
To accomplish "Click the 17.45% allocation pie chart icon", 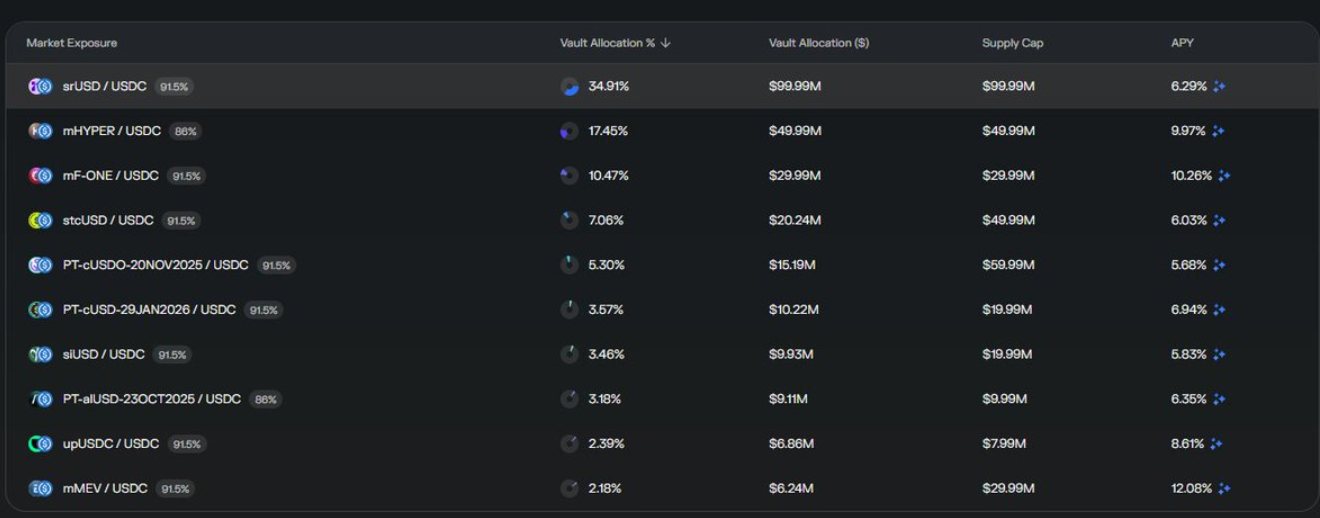I will pos(570,131).
